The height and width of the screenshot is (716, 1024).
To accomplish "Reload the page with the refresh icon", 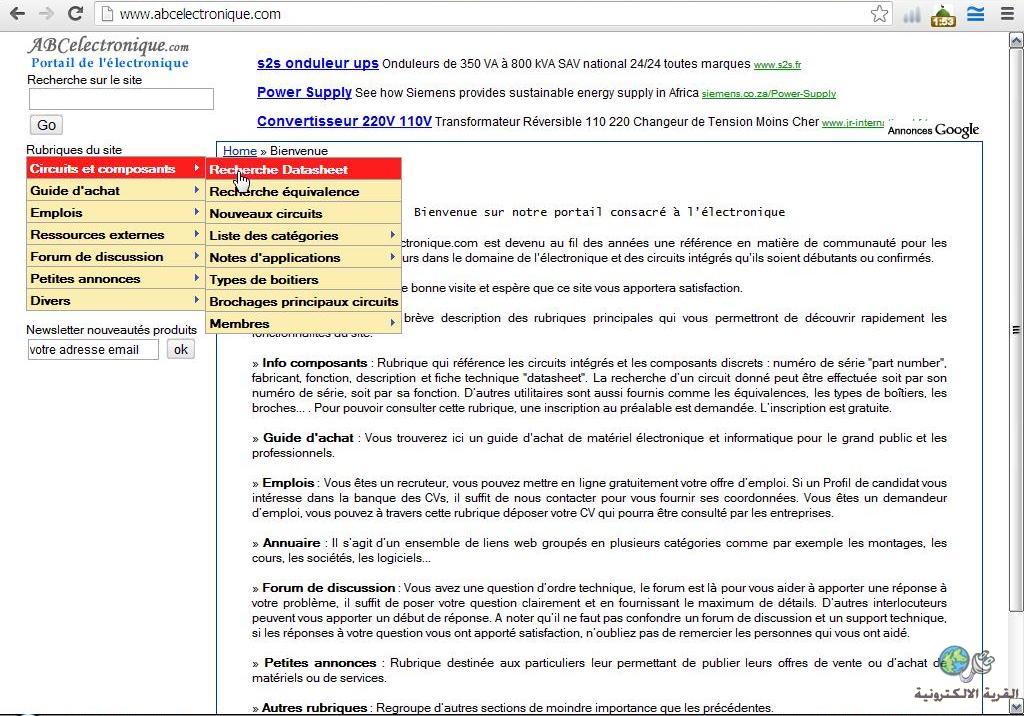I will [x=76, y=14].
